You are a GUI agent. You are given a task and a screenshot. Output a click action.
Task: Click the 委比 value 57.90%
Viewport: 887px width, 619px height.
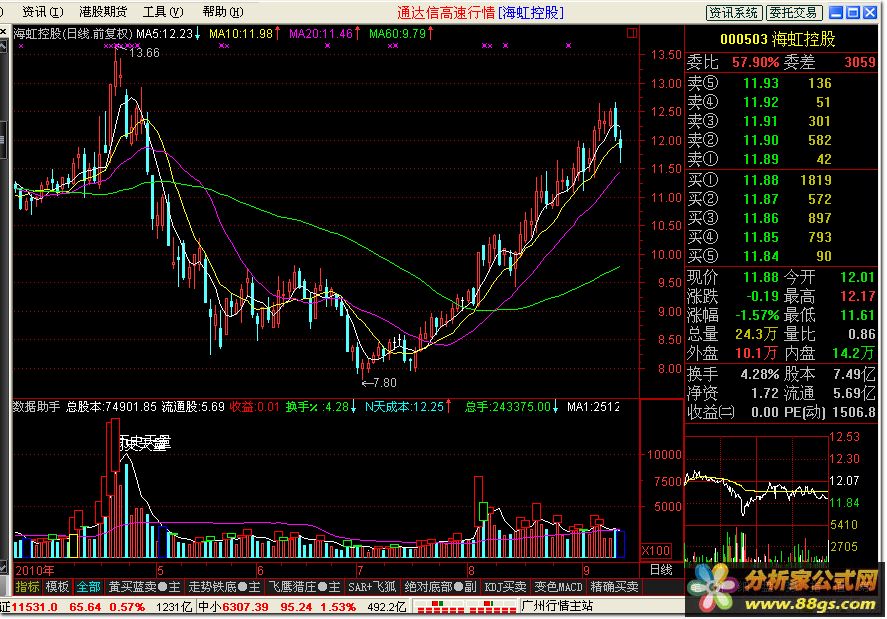tap(755, 62)
